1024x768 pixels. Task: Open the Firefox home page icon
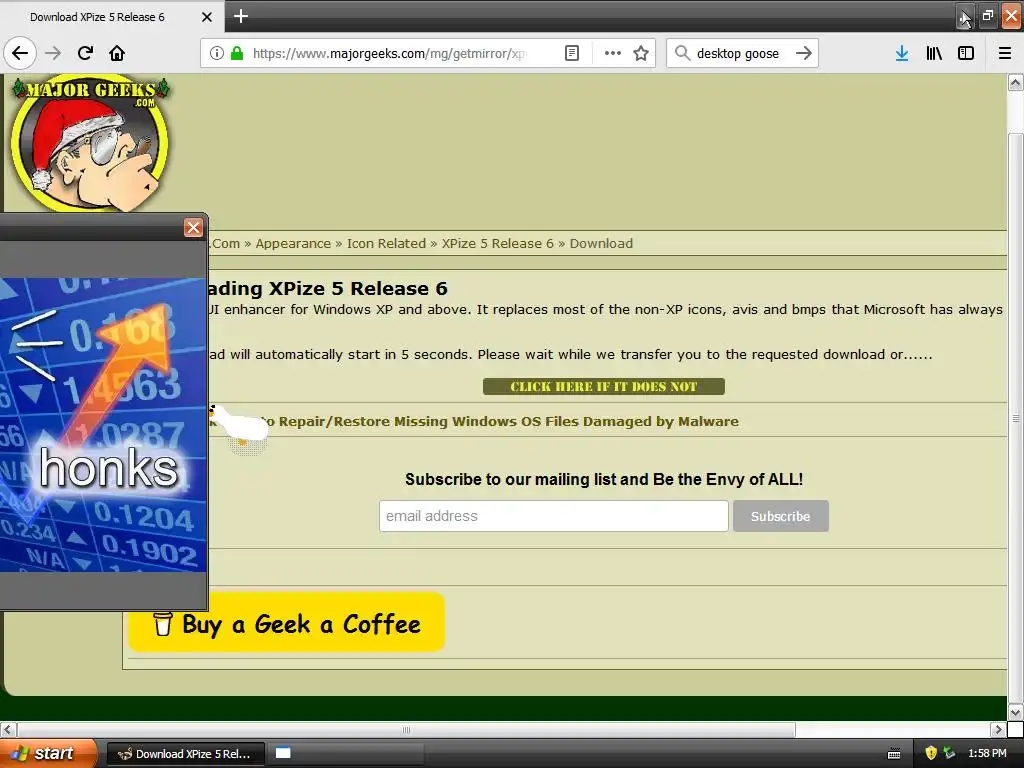coord(117,53)
